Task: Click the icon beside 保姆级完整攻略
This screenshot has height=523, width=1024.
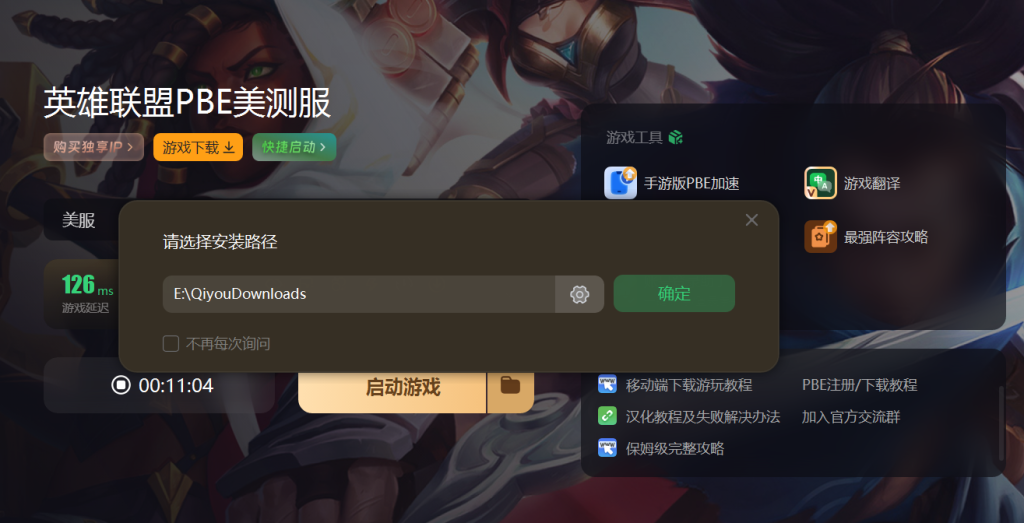Action: (x=607, y=448)
